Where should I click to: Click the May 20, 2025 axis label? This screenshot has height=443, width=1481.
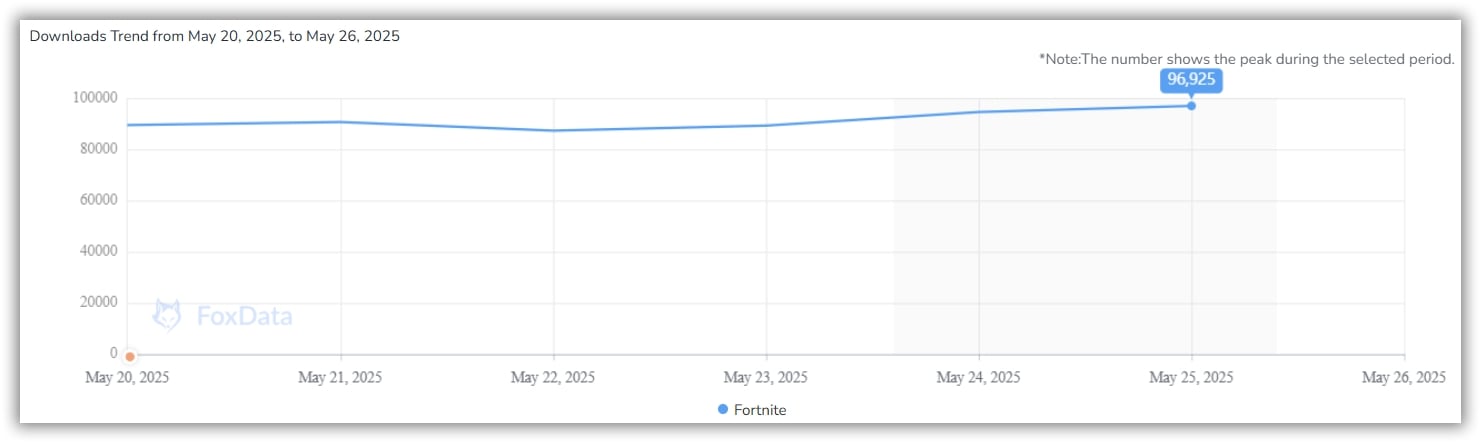click(x=127, y=378)
